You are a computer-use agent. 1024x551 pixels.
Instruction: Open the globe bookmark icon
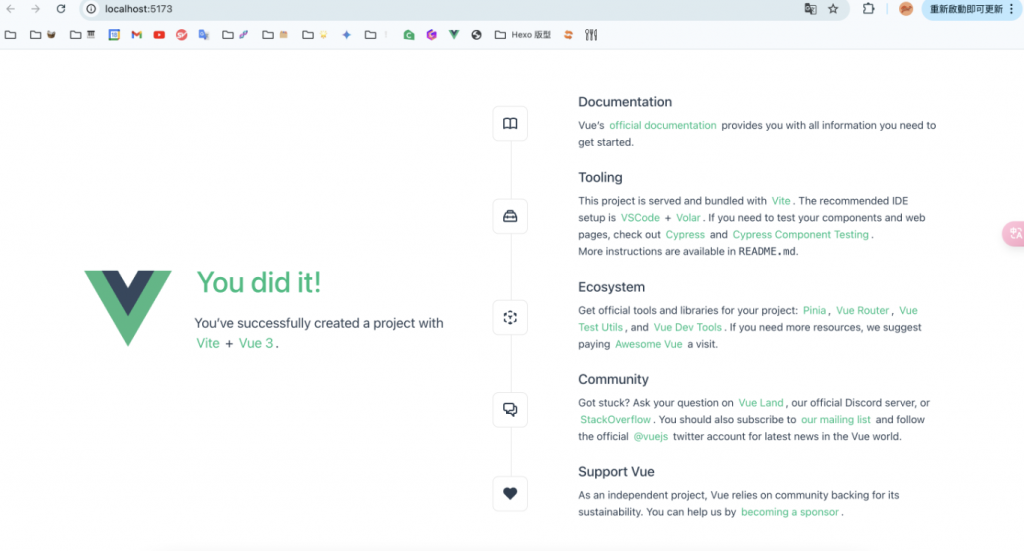point(477,35)
